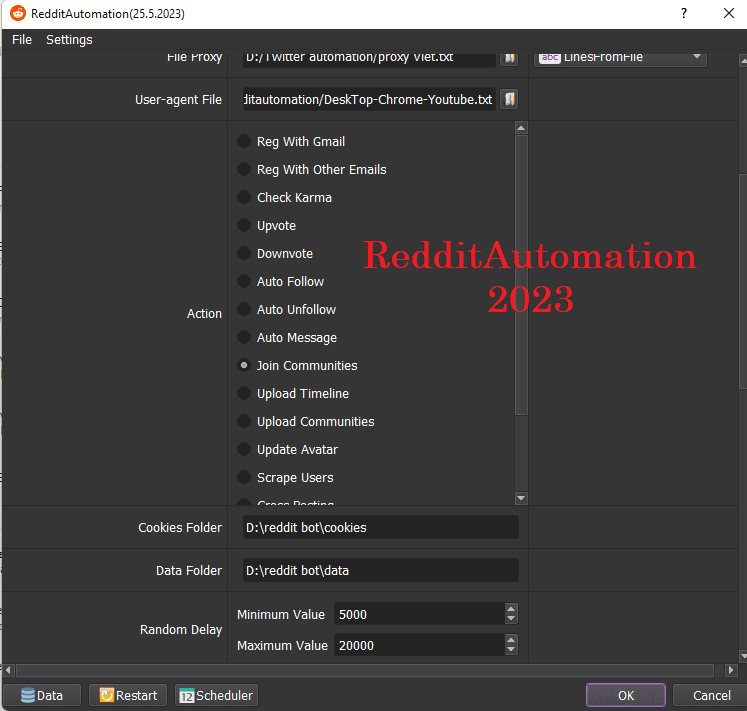
Task: Click the Action list scrollbar thumb
Action: click(521, 275)
